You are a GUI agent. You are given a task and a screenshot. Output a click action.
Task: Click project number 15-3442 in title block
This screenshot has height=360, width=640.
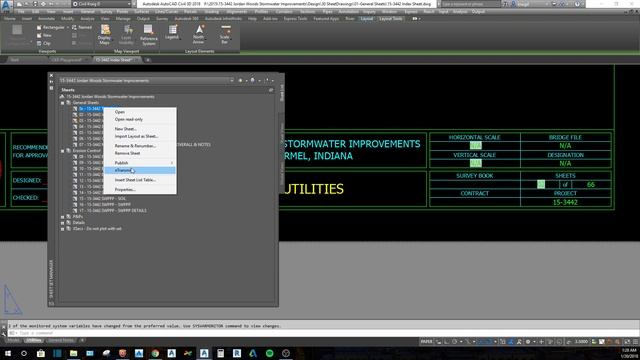[565, 202]
